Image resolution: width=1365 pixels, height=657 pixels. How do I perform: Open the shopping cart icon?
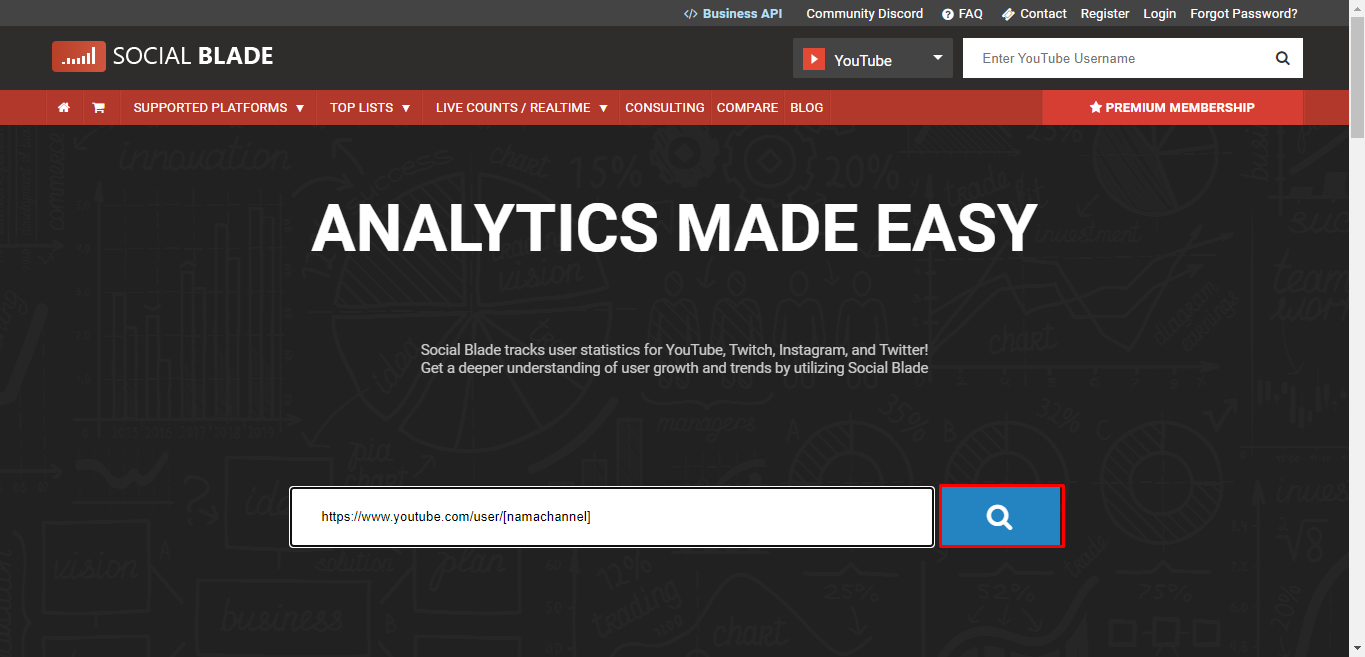coord(99,108)
